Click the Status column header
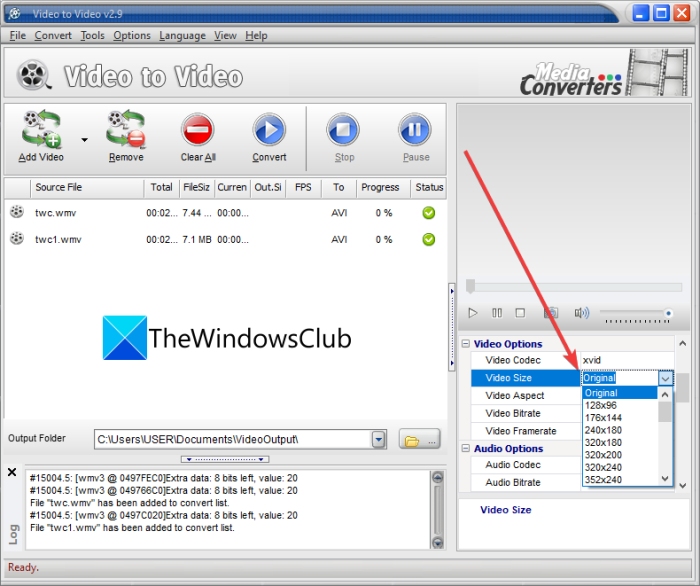 429,187
